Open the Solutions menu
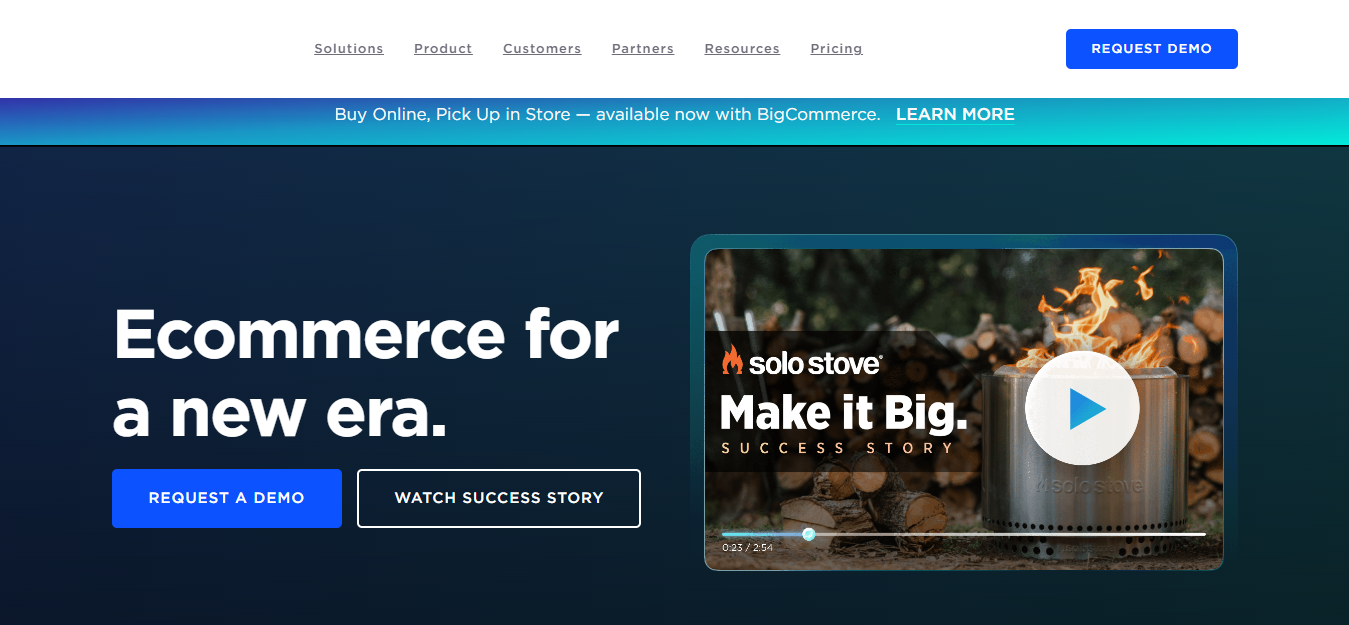 click(349, 49)
